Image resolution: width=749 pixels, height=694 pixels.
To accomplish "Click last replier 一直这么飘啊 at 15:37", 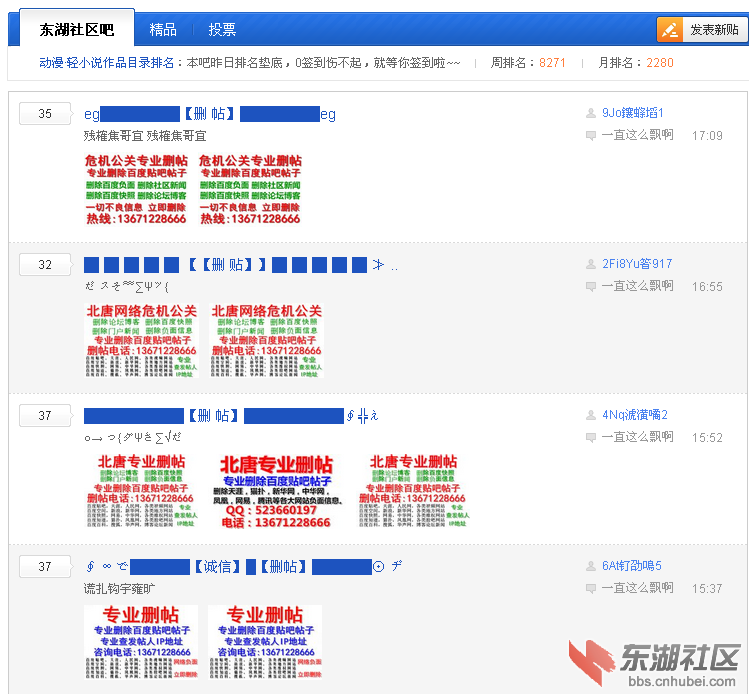I will coord(637,587).
